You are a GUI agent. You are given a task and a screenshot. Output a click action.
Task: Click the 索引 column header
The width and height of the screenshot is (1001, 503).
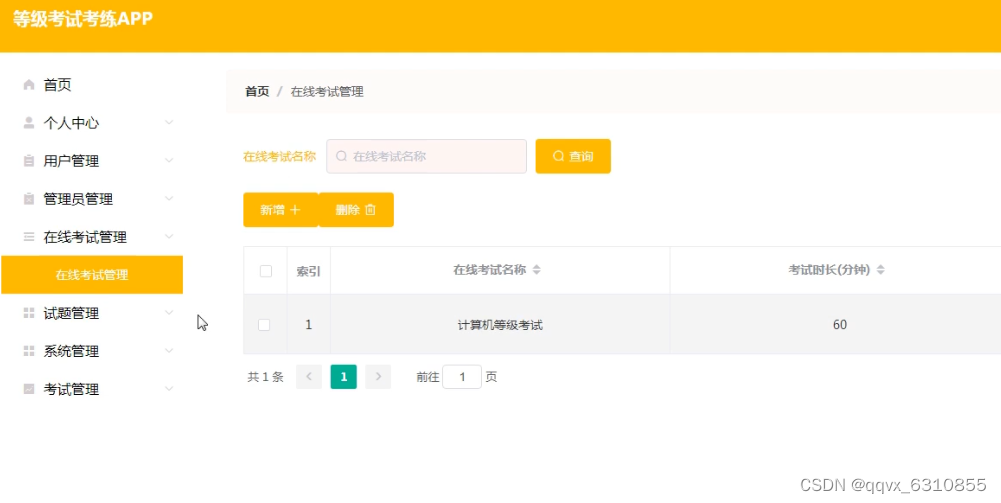pos(308,271)
